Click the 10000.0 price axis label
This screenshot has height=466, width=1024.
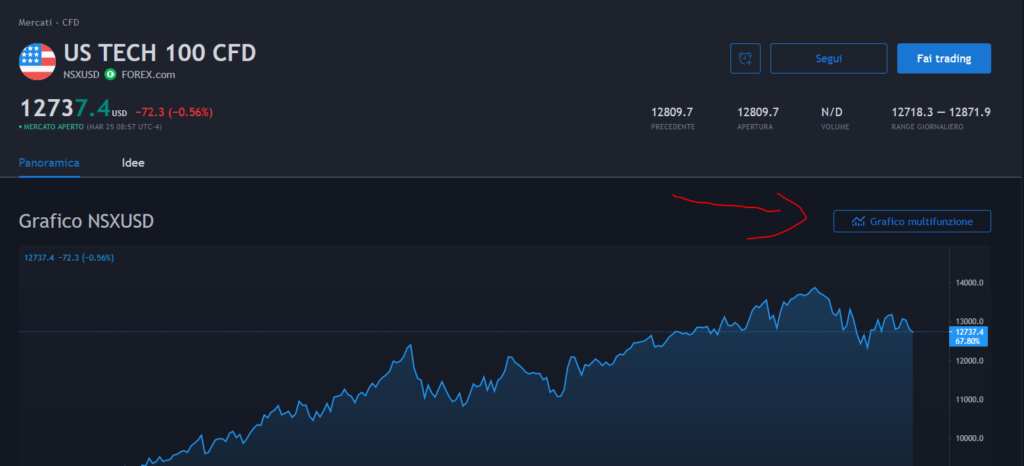[x=970, y=438]
